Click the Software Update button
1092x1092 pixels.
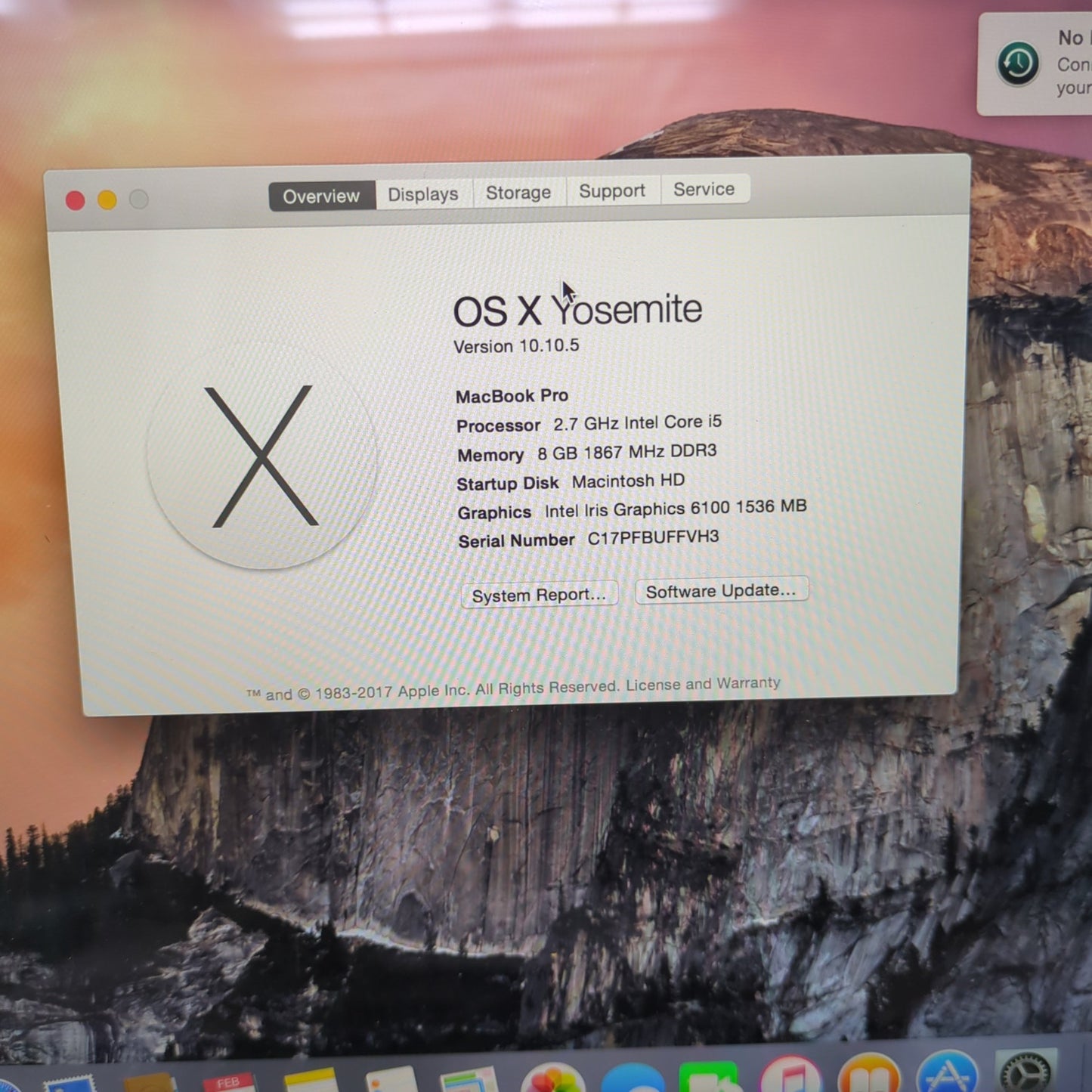[721, 591]
